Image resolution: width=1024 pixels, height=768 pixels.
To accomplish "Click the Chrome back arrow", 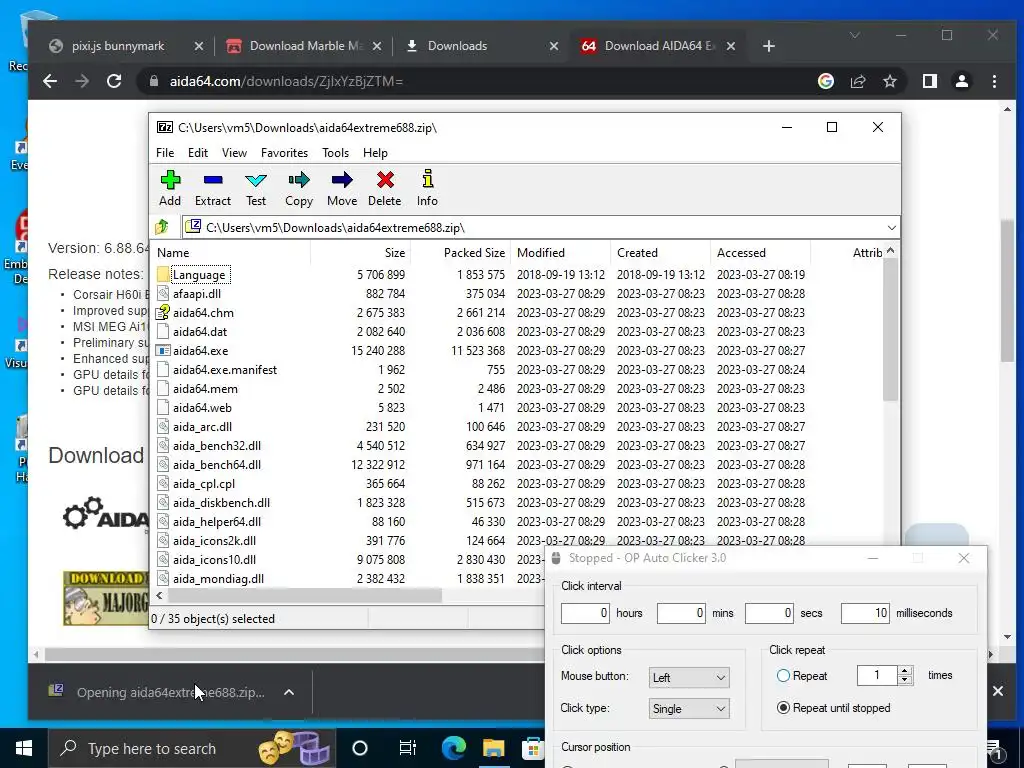I will (50, 81).
